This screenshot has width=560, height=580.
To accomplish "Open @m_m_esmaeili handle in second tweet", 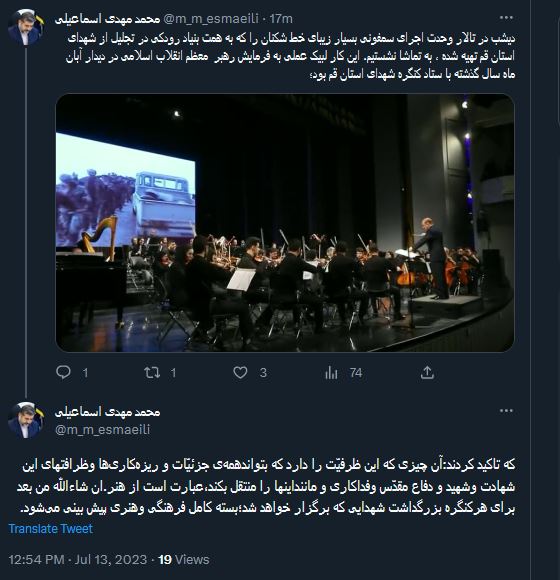I will pos(102,429).
